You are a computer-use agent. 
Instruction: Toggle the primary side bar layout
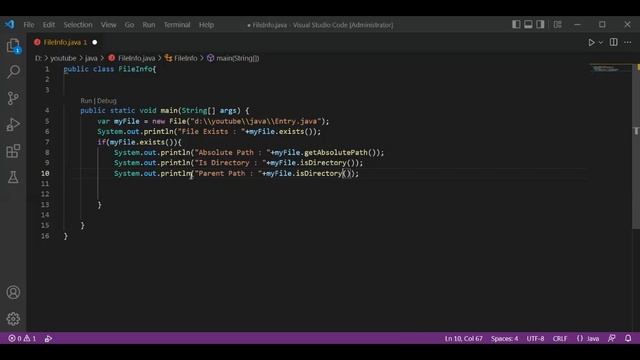click(516, 24)
